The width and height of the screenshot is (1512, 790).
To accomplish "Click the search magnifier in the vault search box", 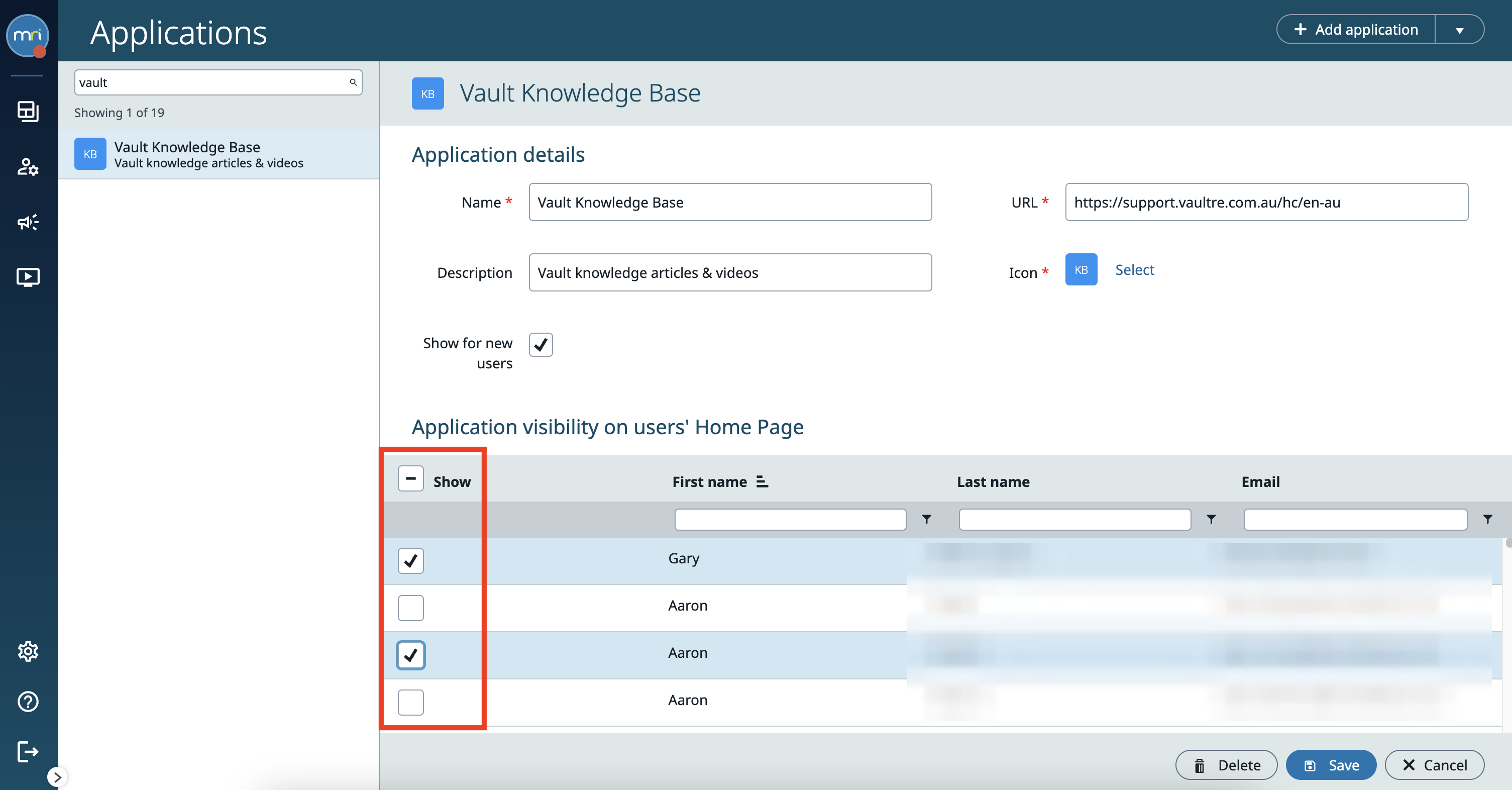I will [353, 82].
